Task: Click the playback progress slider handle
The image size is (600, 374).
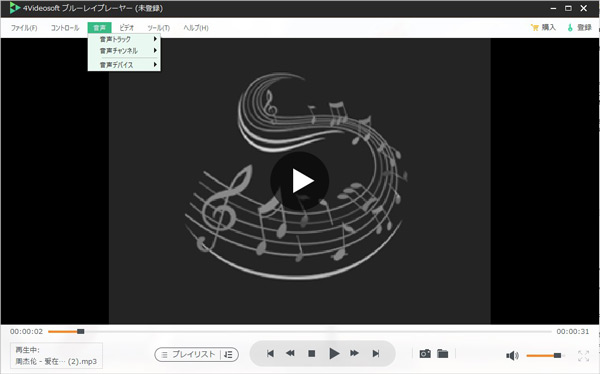Action: (x=80, y=332)
